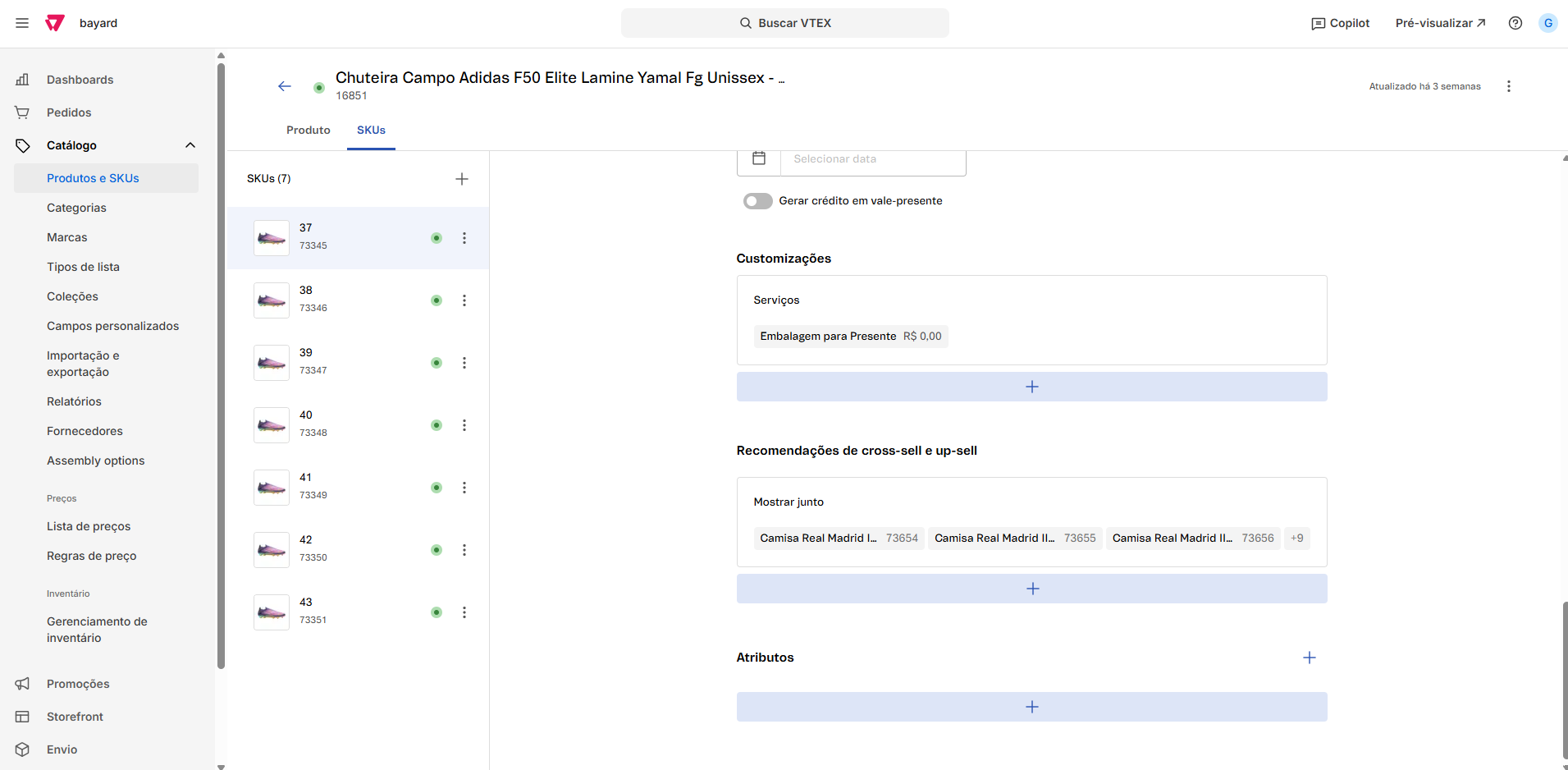Open Produtos e SKUs menu item

(107, 178)
